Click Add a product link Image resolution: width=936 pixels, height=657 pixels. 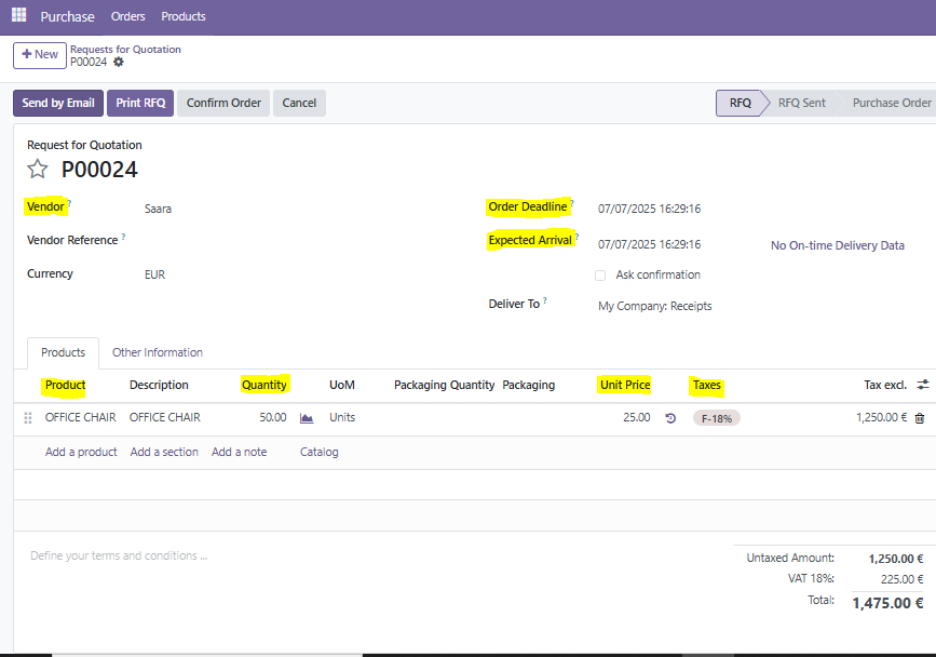(81, 452)
